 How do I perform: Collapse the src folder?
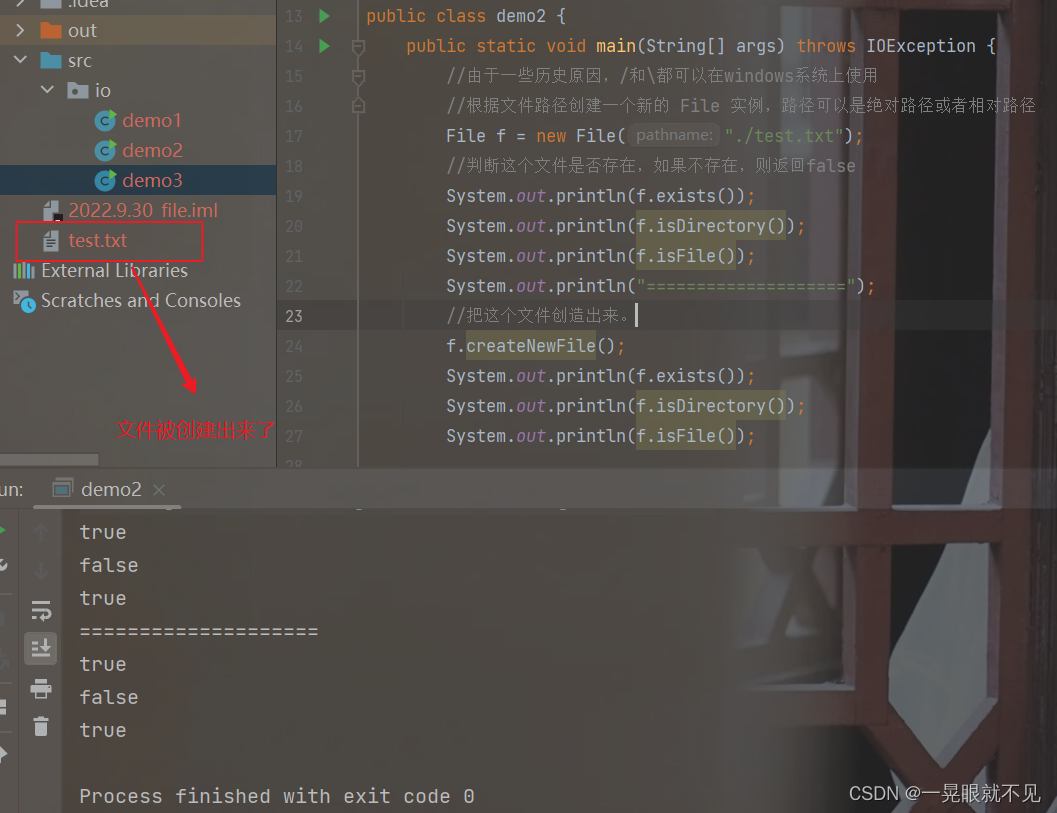pos(20,60)
